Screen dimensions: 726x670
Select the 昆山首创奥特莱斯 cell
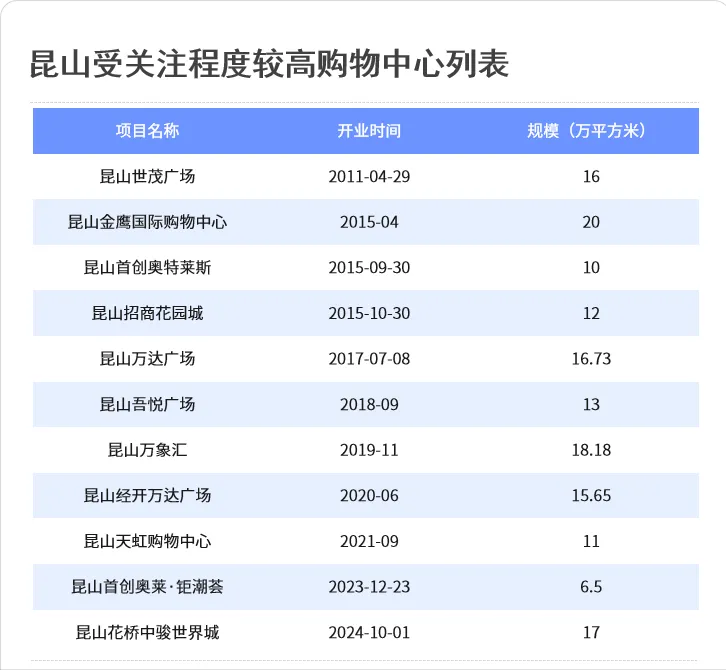[x=147, y=267]
